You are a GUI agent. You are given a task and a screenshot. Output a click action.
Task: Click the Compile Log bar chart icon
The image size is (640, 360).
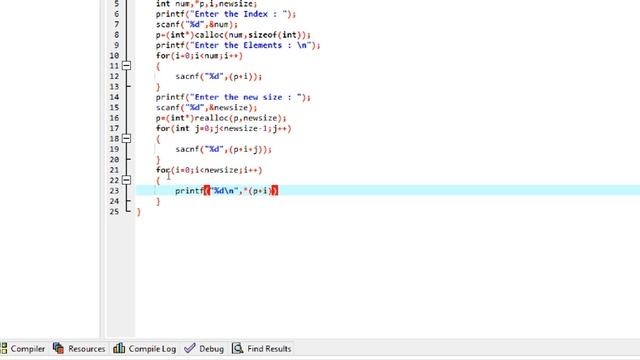(x=119, y=348)
